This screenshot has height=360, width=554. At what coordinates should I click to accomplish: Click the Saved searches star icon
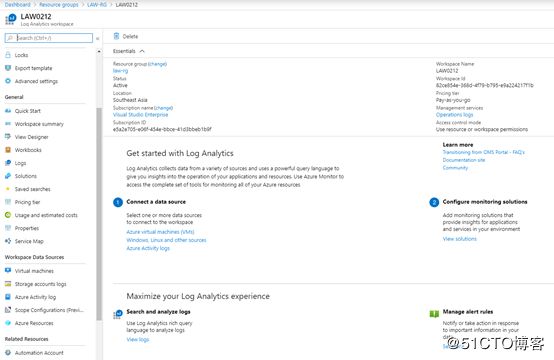click(x=8, y=189)
